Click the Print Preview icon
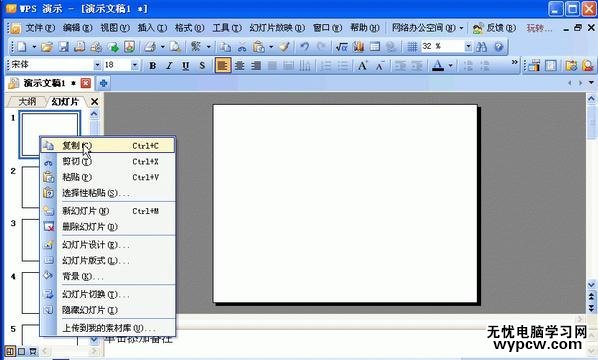Image resolution: width=598 pixels, height=360 pixels. coord(175,47)
